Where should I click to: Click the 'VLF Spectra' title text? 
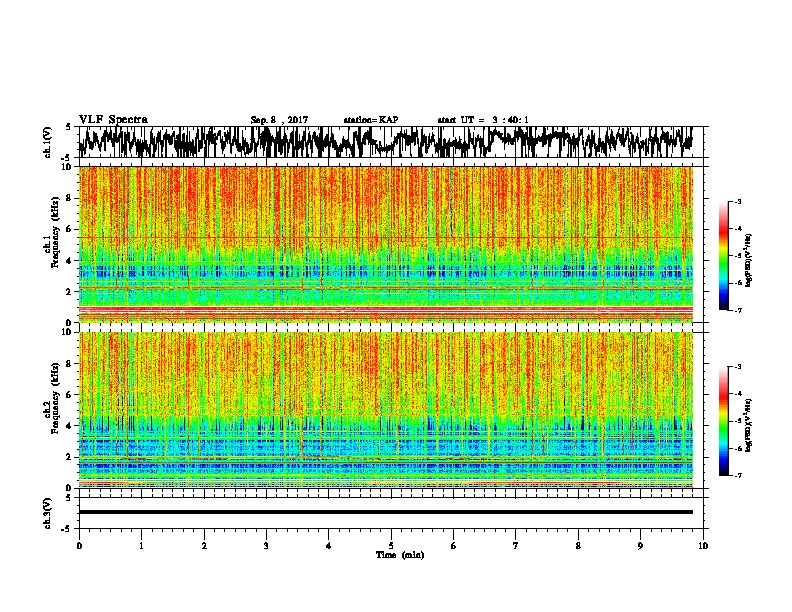coord(113,120)
